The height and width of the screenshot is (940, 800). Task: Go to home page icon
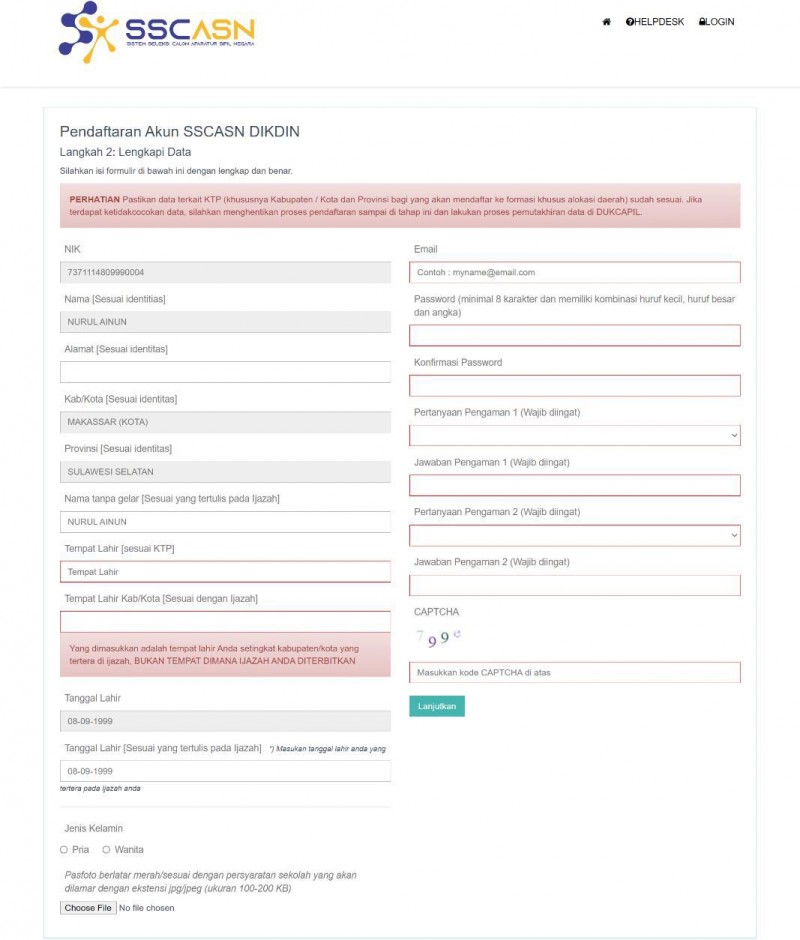tap(606, 22)
